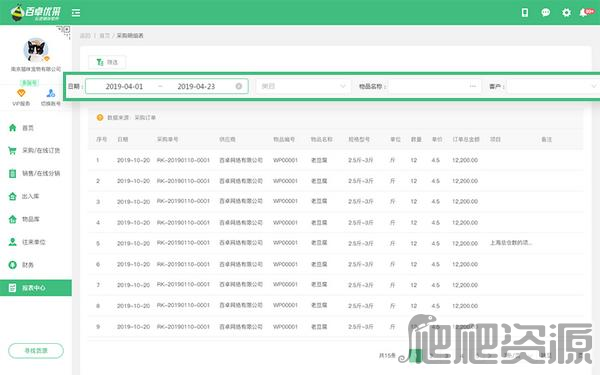This screenshot has height=375, width=600.
Task: Click the 筛选 filter button
Action: [107, 62]
